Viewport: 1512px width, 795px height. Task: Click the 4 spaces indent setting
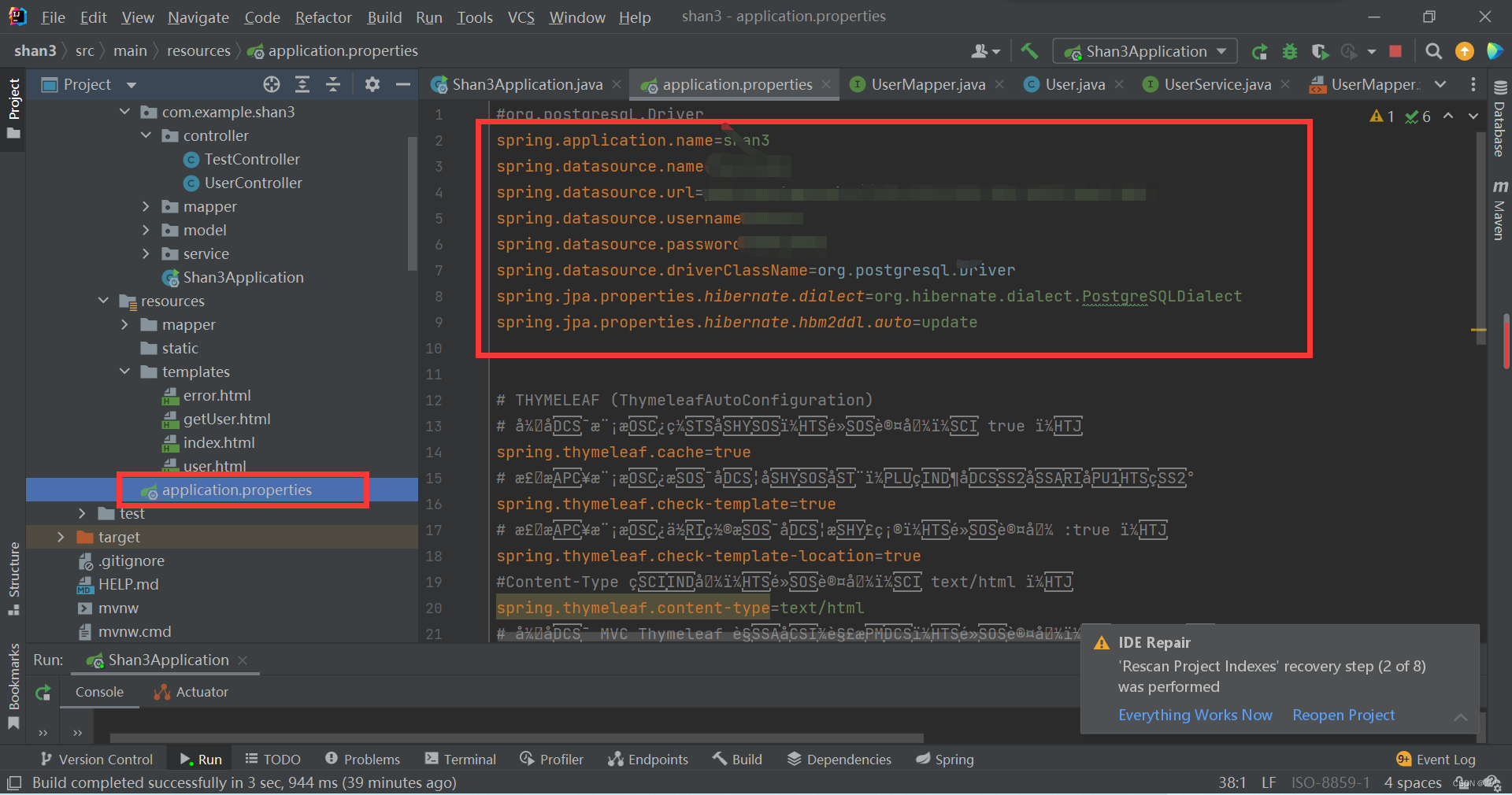pyautogui.click(x=1413, y=782)
